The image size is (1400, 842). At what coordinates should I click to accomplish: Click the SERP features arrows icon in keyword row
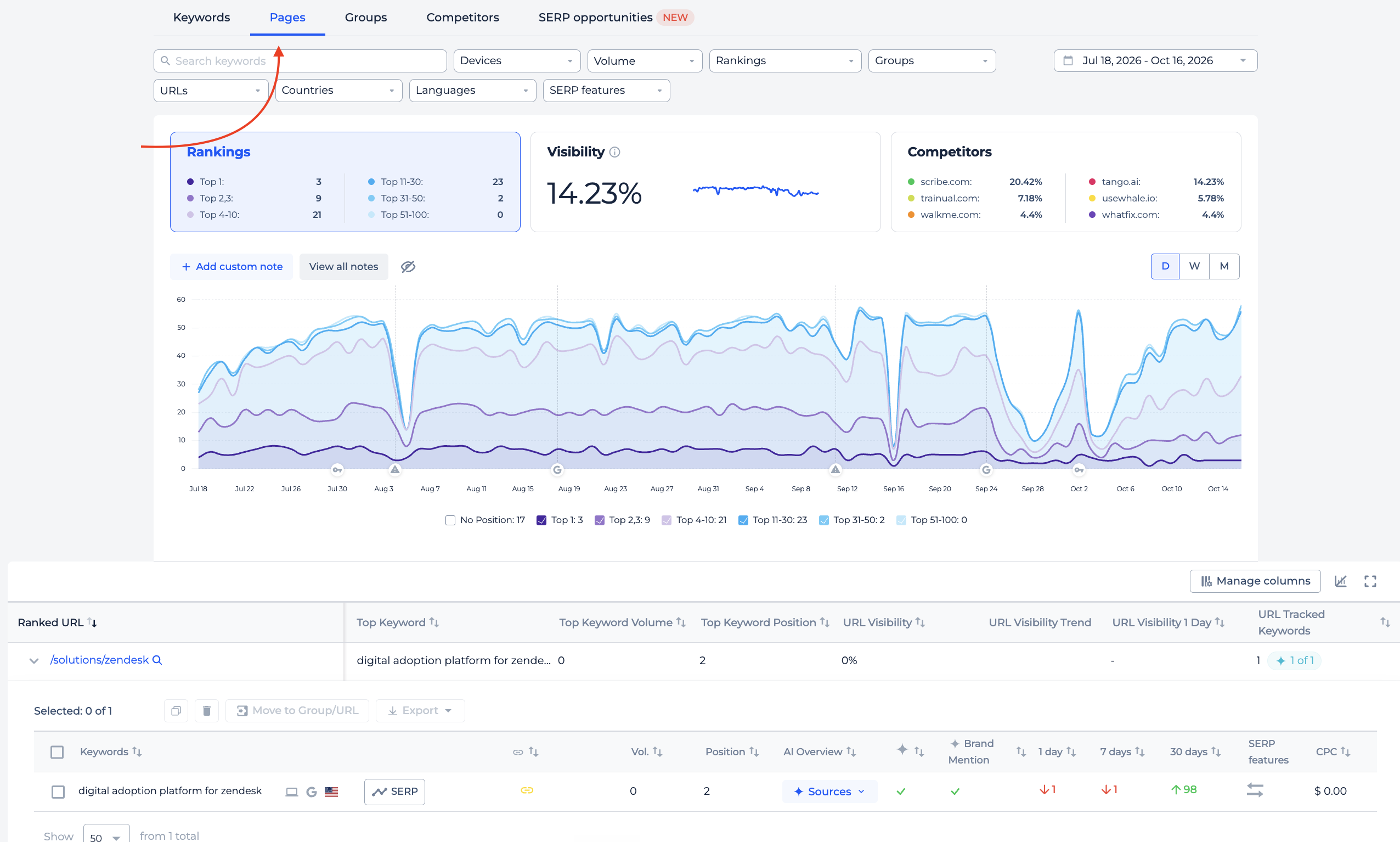point(1255,790)
